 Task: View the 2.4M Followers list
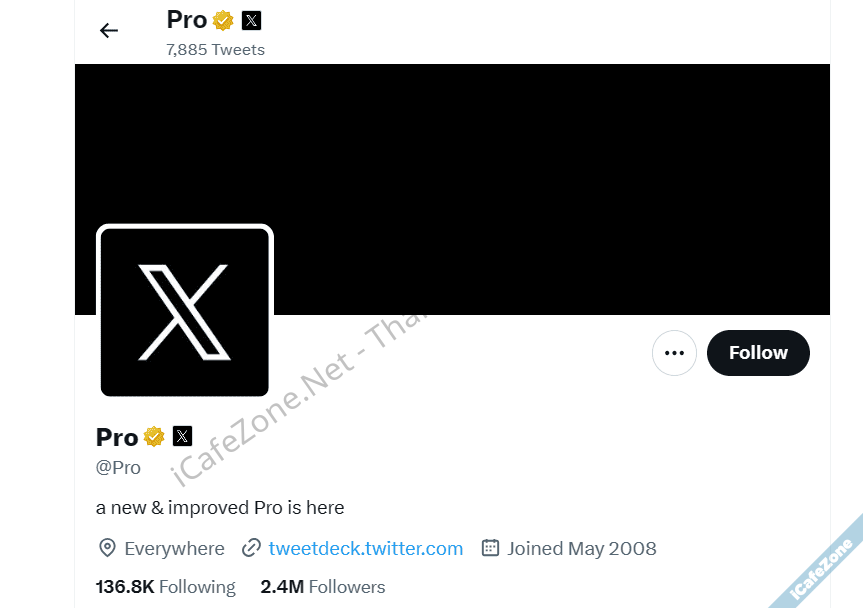323,587
